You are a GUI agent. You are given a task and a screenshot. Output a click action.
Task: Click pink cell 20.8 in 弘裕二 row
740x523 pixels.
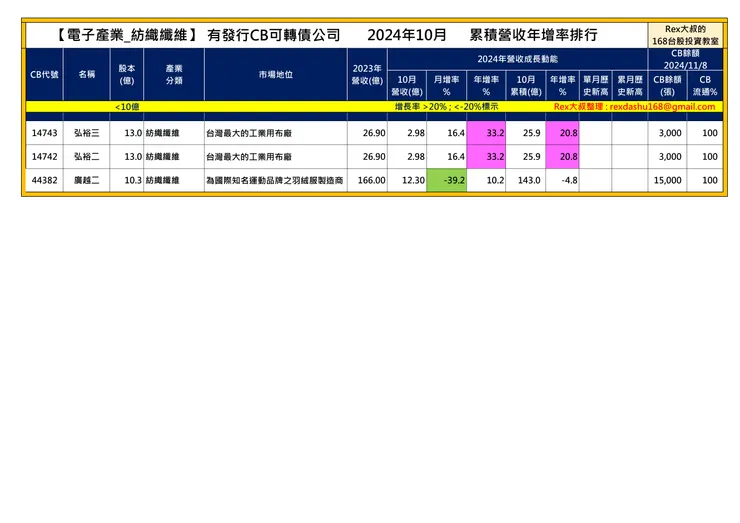pyautogui.click(x=563, y=157)
